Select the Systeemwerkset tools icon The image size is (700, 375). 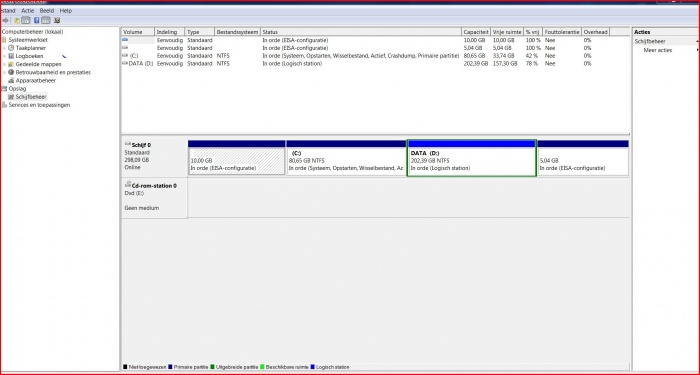pos(5,40)
